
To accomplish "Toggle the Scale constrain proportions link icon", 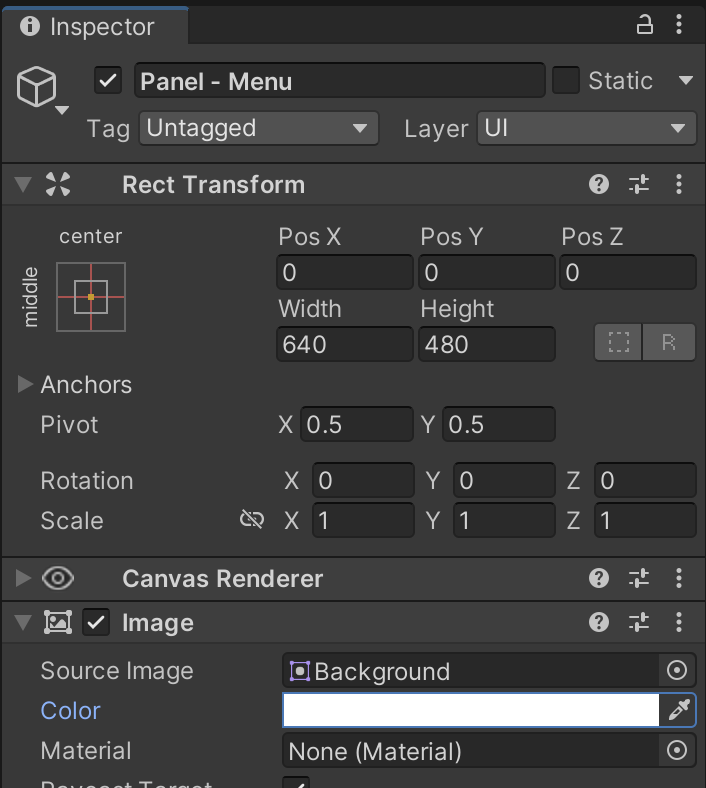I will click(x=251, y=520).
